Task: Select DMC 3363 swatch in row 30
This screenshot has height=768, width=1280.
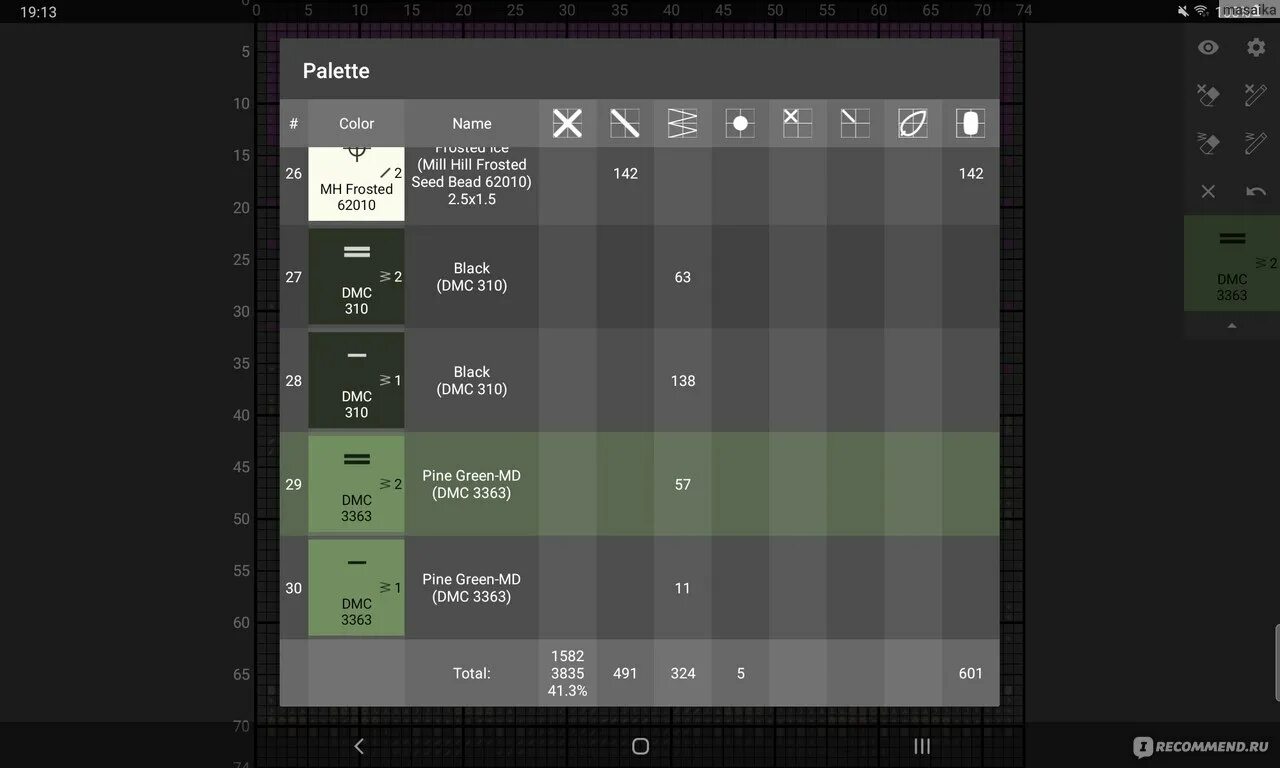Action: 356,588
